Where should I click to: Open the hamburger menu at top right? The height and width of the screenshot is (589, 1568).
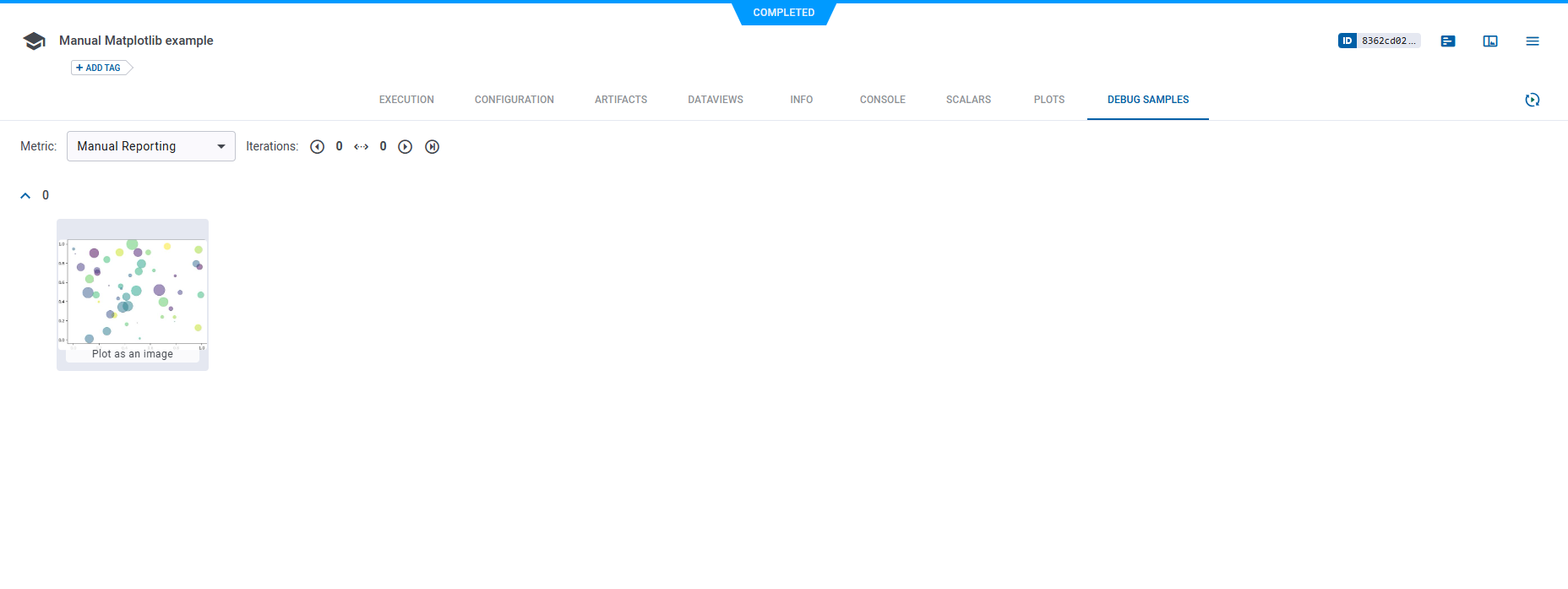tap(1533, 41)
